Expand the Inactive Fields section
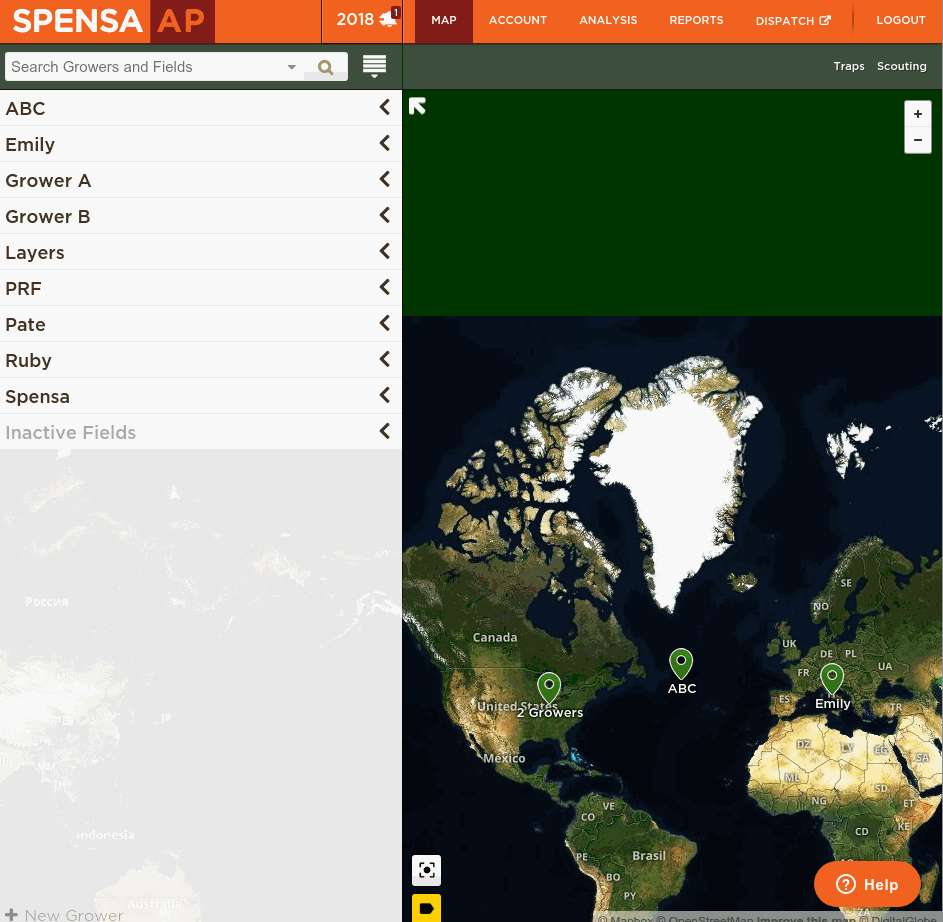The image size is (943, 922). click(x=384, y=432)
